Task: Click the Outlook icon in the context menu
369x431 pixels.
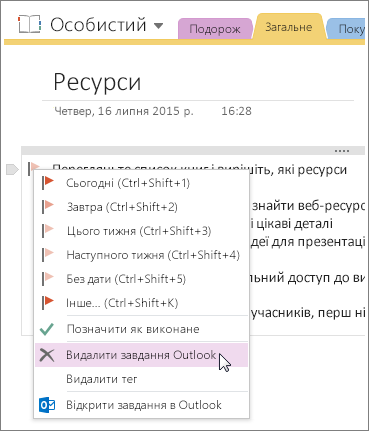Action: point(47,405)
